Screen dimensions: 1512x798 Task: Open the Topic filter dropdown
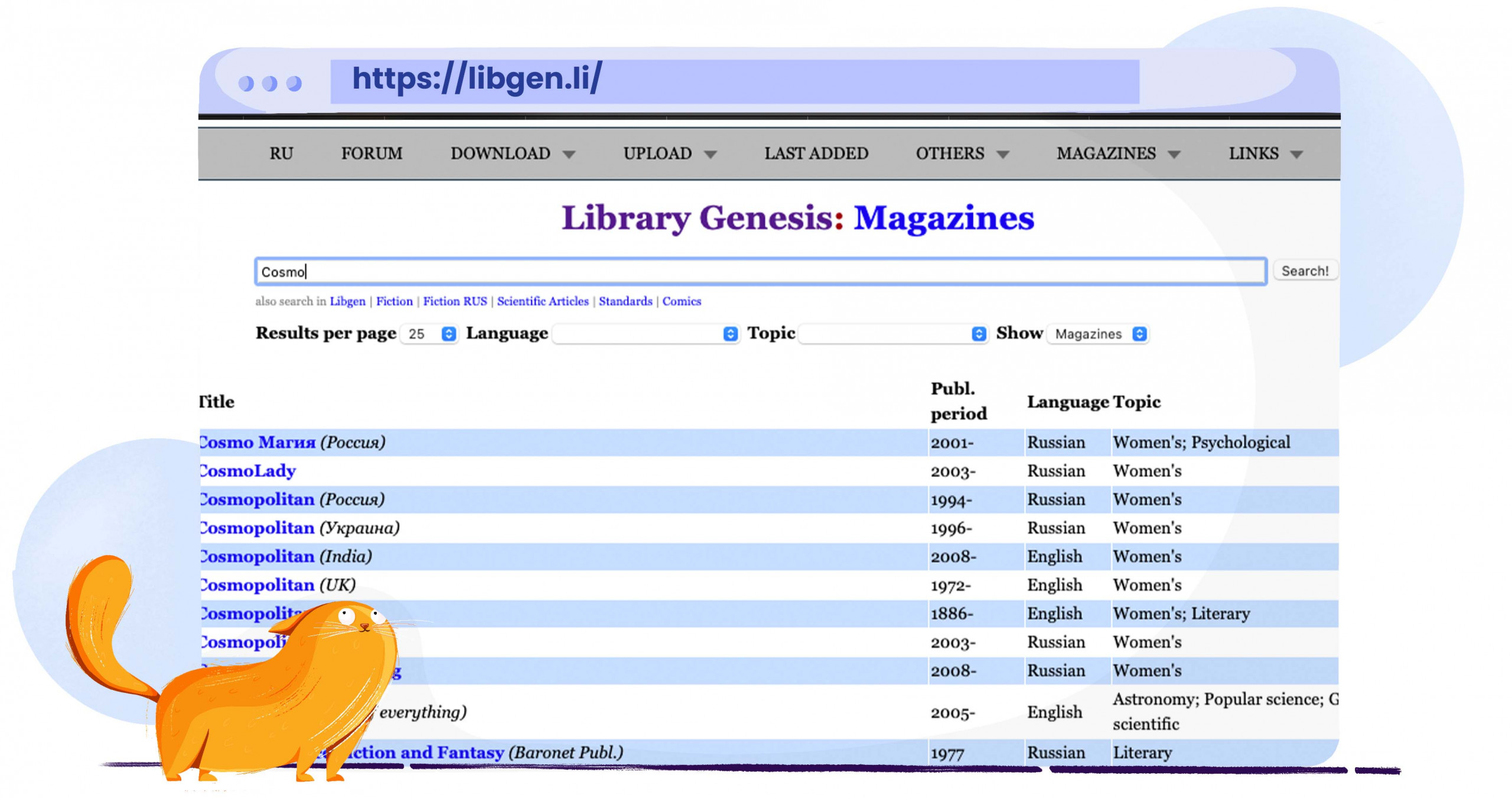click(x=893, y=334)
